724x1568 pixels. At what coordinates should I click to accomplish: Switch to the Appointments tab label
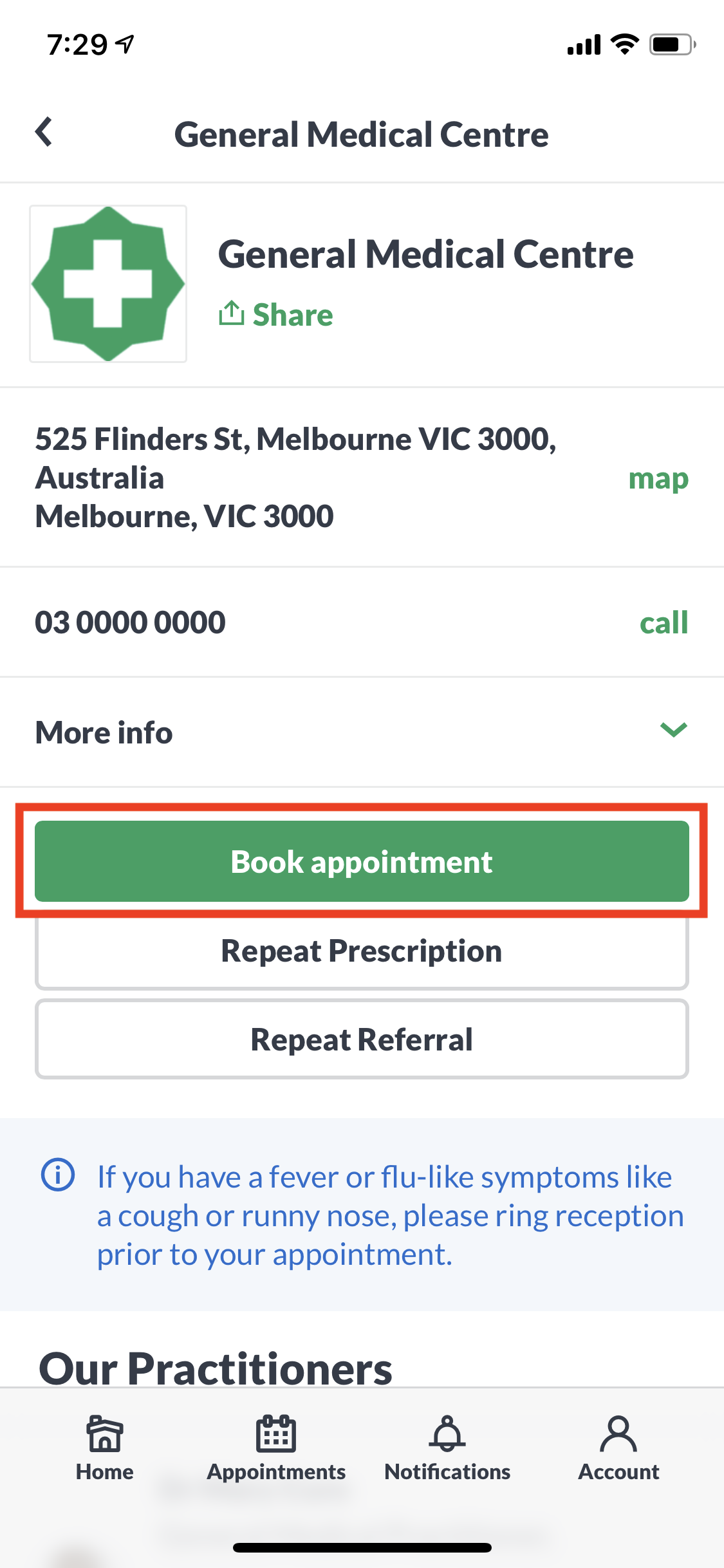(x=276, y=1471)
